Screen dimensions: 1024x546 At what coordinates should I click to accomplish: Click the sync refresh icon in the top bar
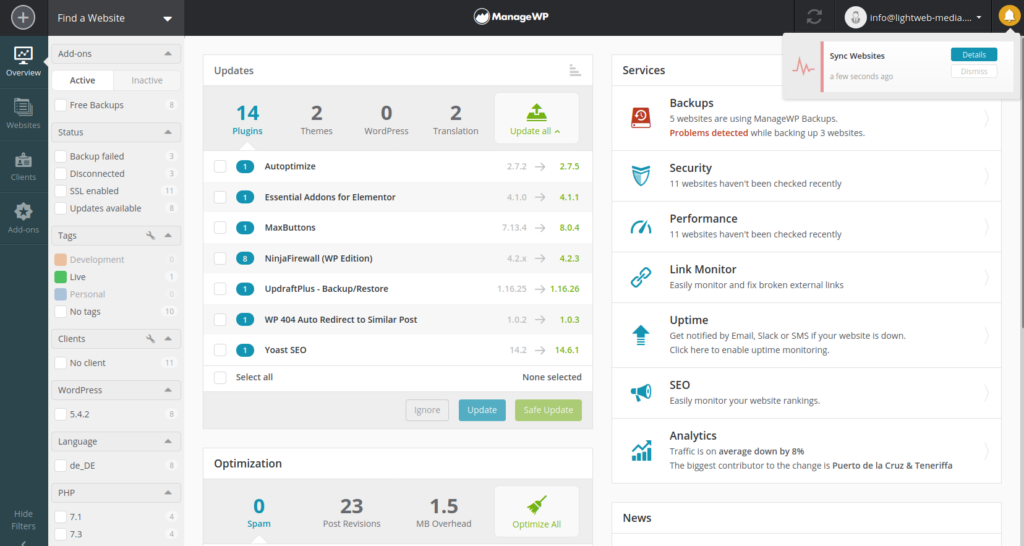(x=814, y=17)
